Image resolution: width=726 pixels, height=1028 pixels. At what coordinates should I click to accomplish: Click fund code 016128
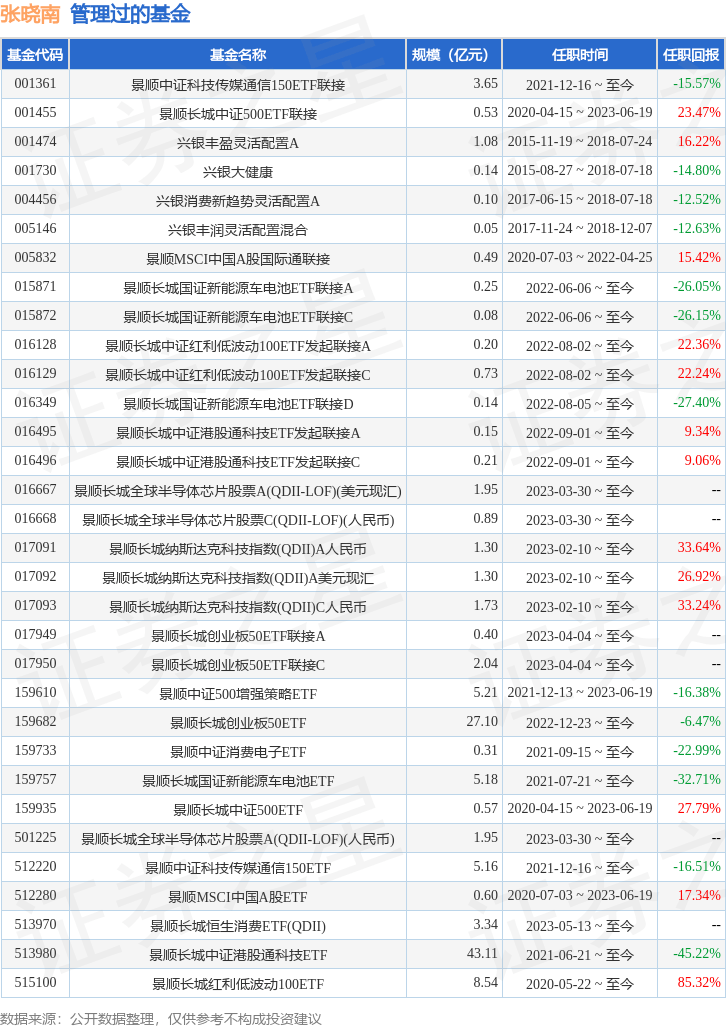35,345
